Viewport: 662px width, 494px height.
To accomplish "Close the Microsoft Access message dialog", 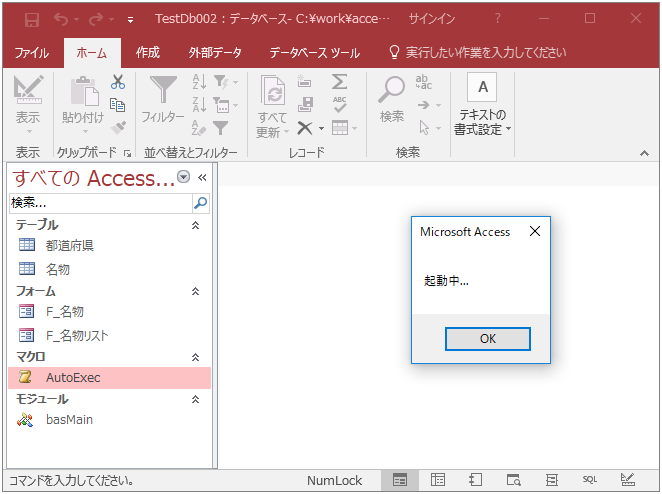I will pyautogui.click(x=535, y=231).
